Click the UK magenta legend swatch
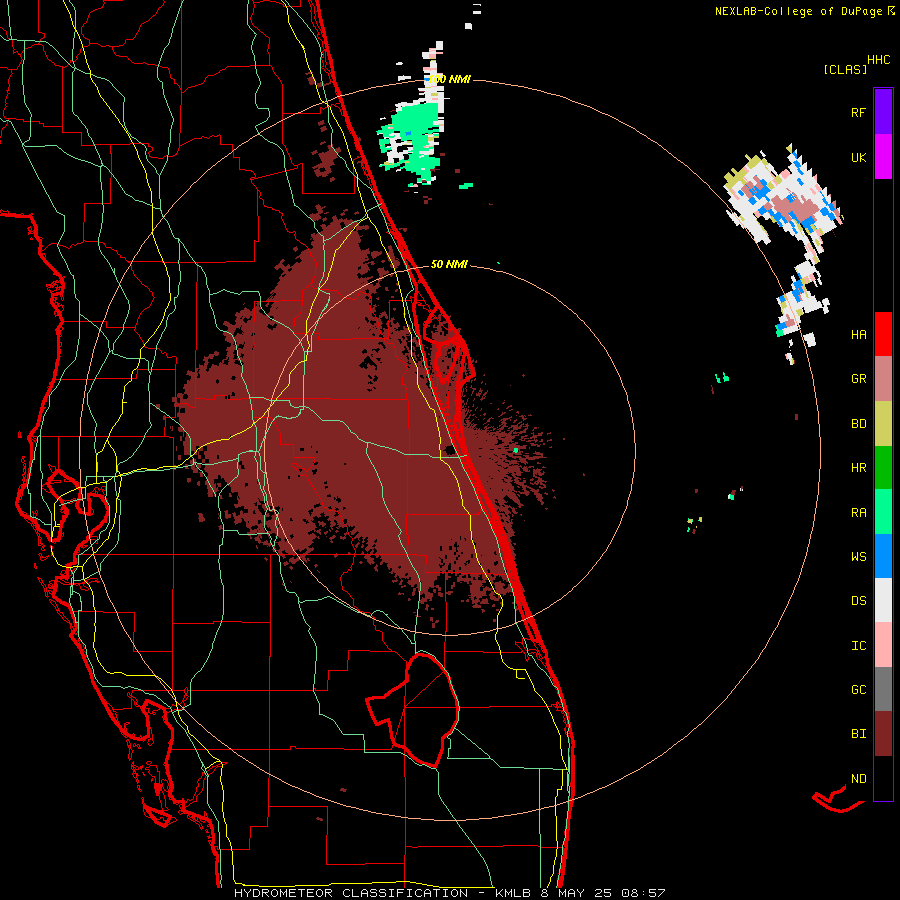Viewport: 900px width, 900px height. point(883,157)
